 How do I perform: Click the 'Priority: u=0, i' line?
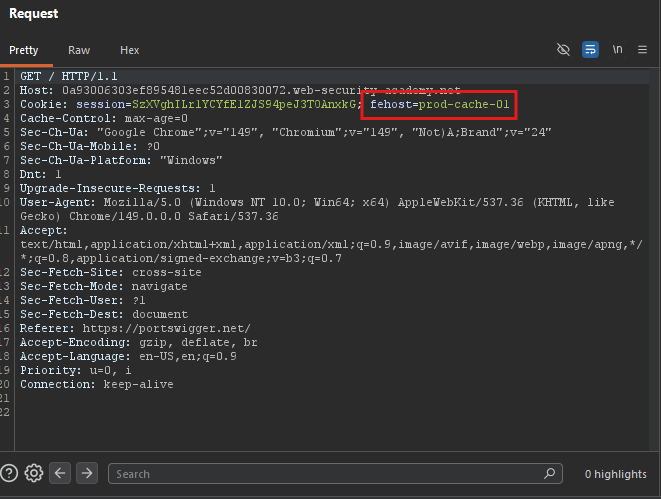tap(75, 370)
